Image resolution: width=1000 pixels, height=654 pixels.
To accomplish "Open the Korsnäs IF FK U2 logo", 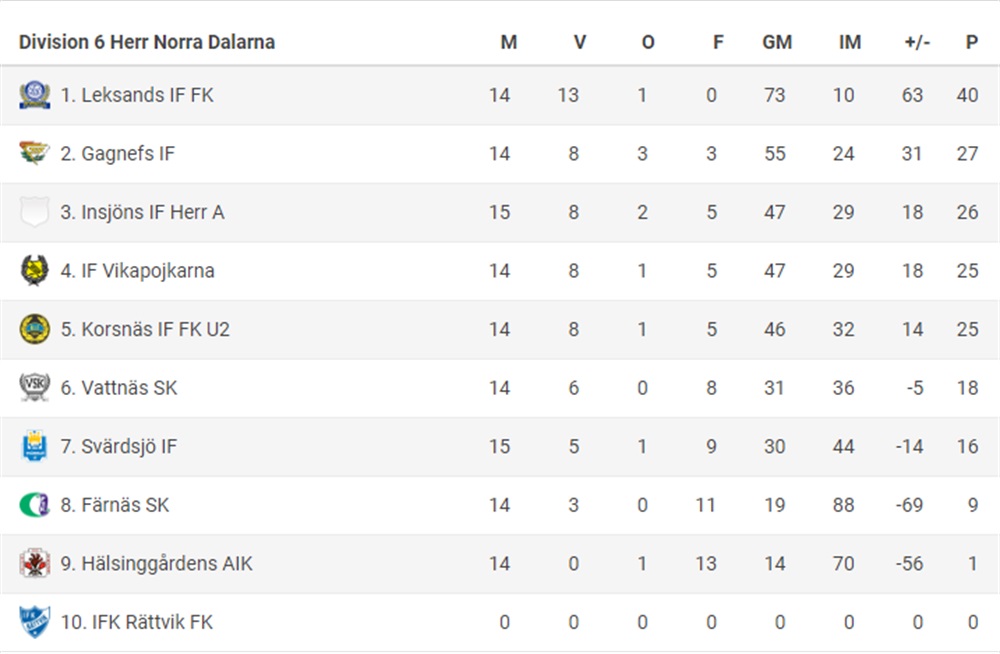I will click(34, 329).
